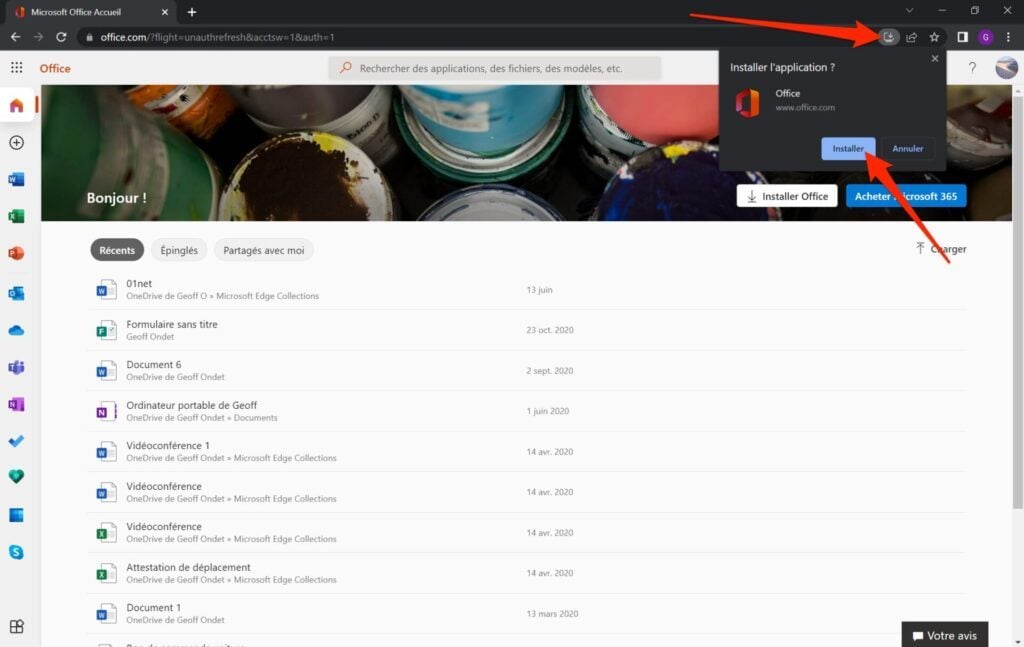1024x647 pixels.
Task: Open the account profile picture
Action: point(1006,67)
